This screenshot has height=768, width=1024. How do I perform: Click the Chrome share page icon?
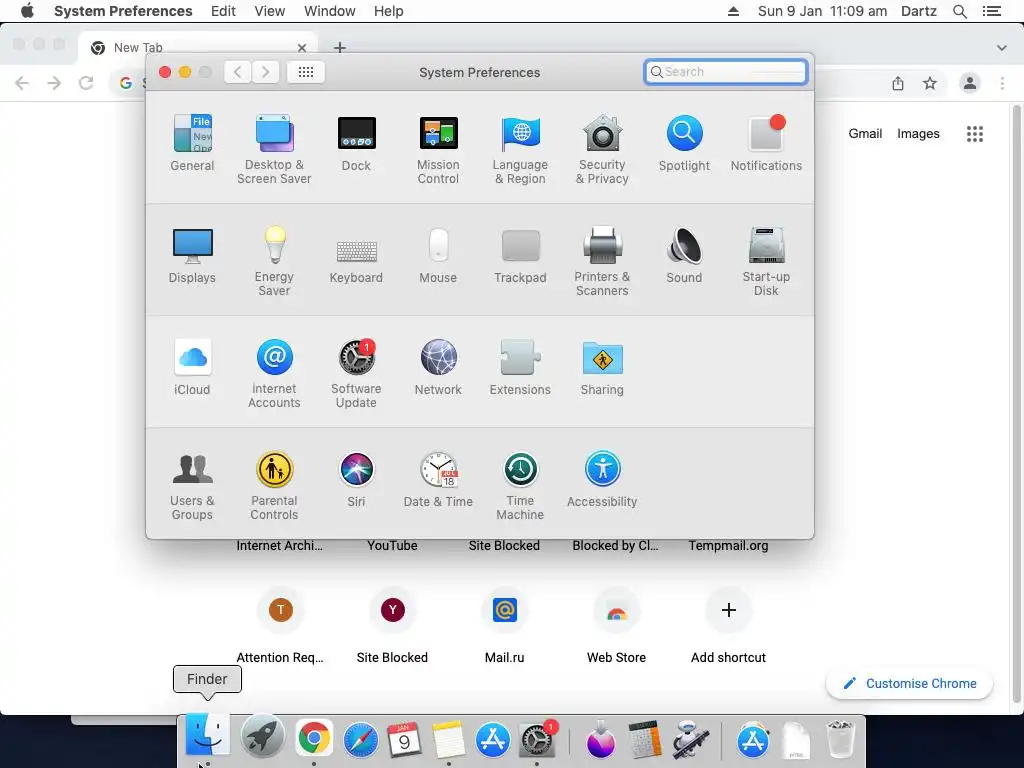(x=898, y=83)
